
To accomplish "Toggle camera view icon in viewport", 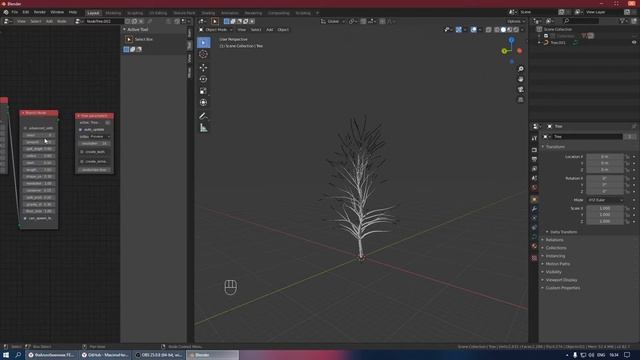I will (521, 89).
